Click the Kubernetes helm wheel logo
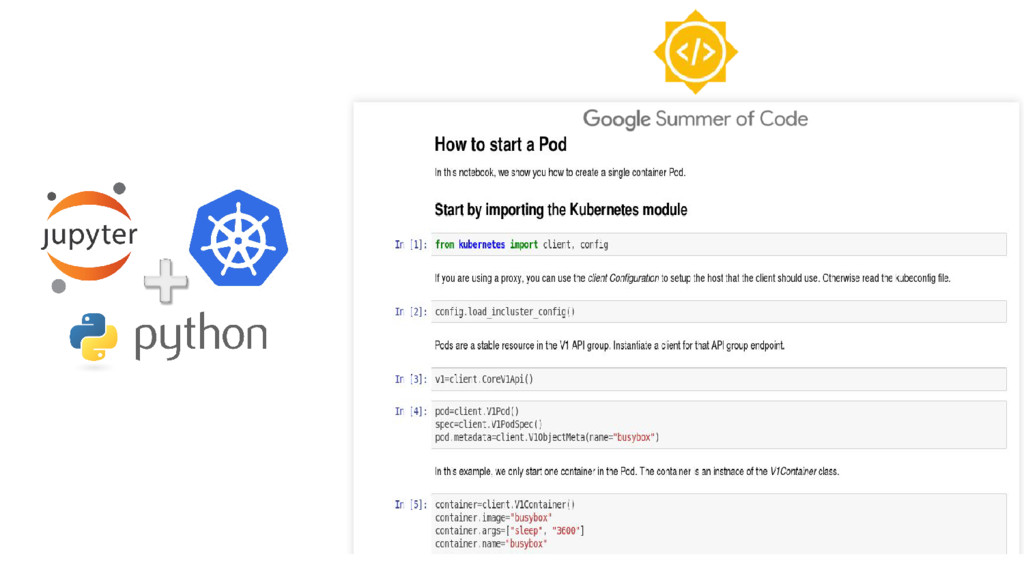Screen dimensions: 1024x576 click(x=238, y=238)
